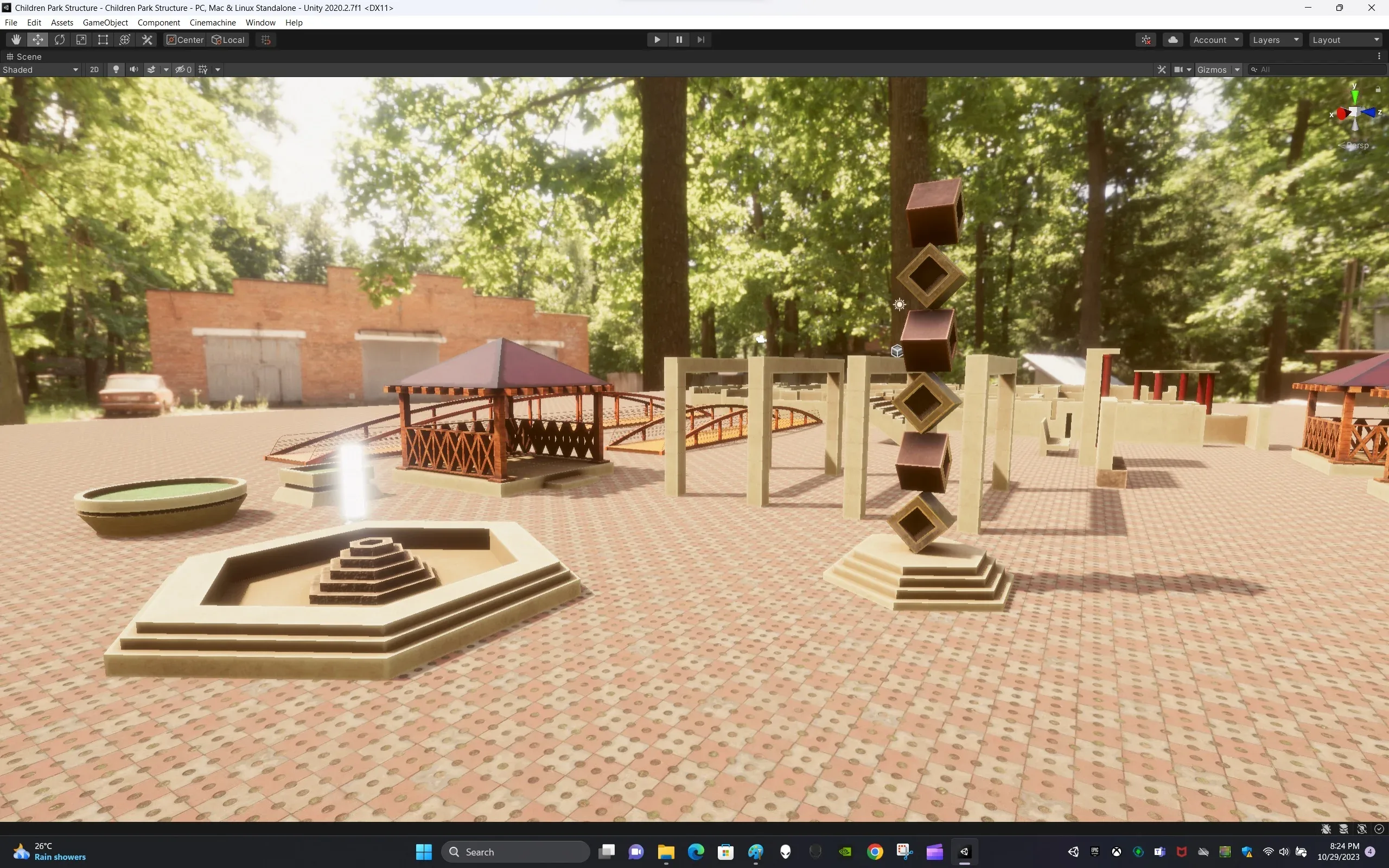Select the Hand tool in the toolbar

click(16, 39)
